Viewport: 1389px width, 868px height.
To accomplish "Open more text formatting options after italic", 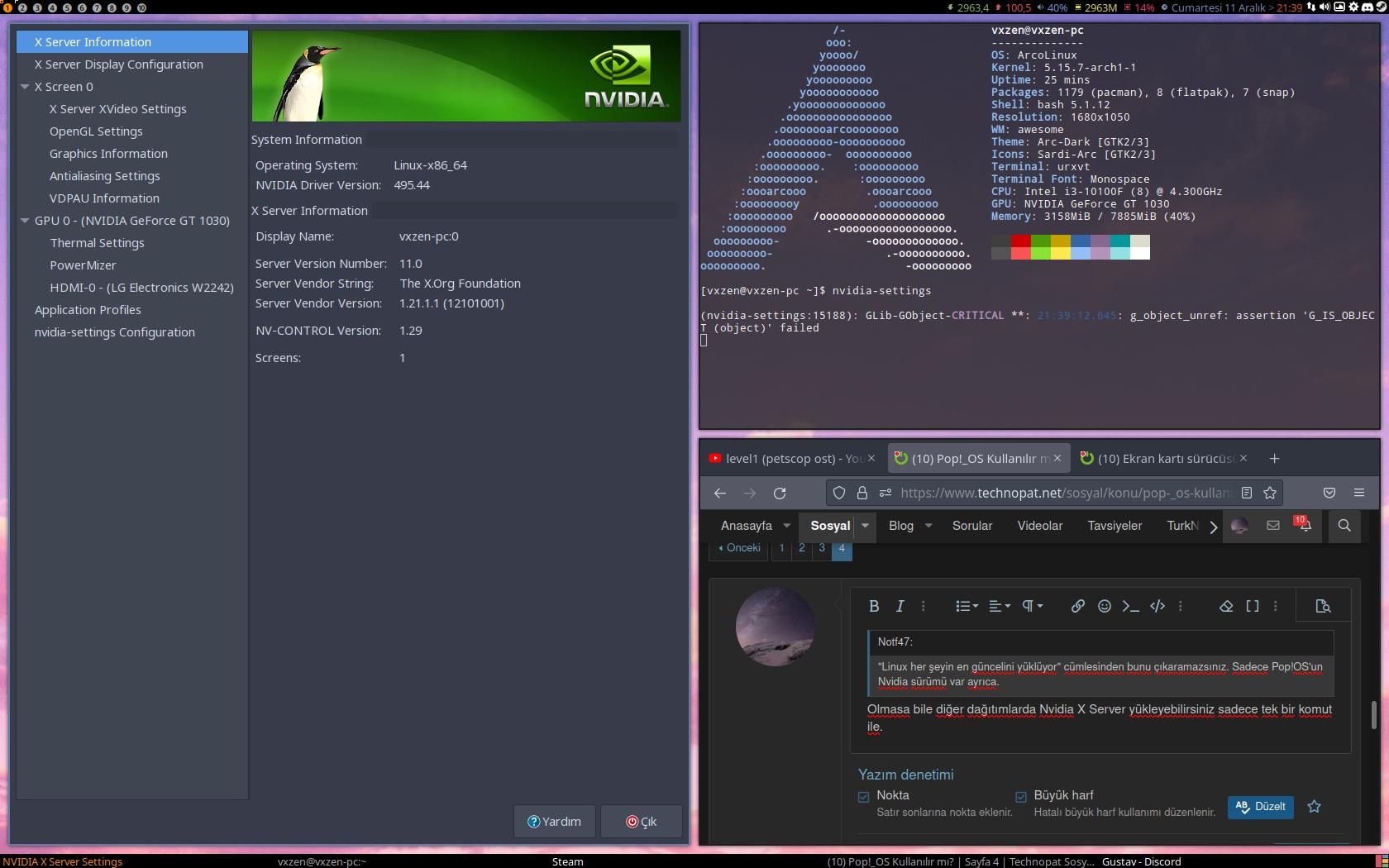I will point(924,606).
